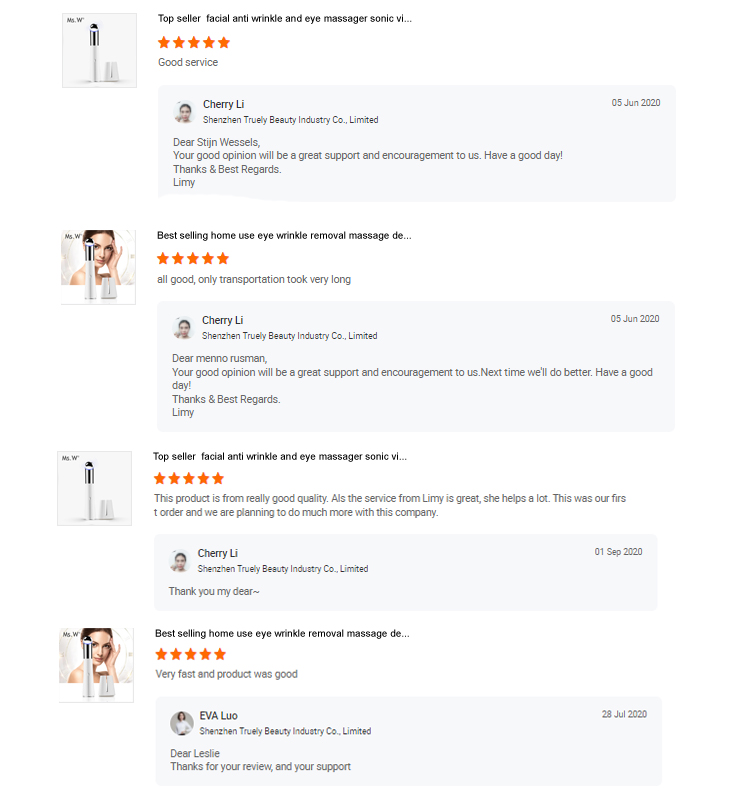
Task: Open the product thumbnail beside the "Very fast" review
Action: pyautogui.click(x=96, y=665)
